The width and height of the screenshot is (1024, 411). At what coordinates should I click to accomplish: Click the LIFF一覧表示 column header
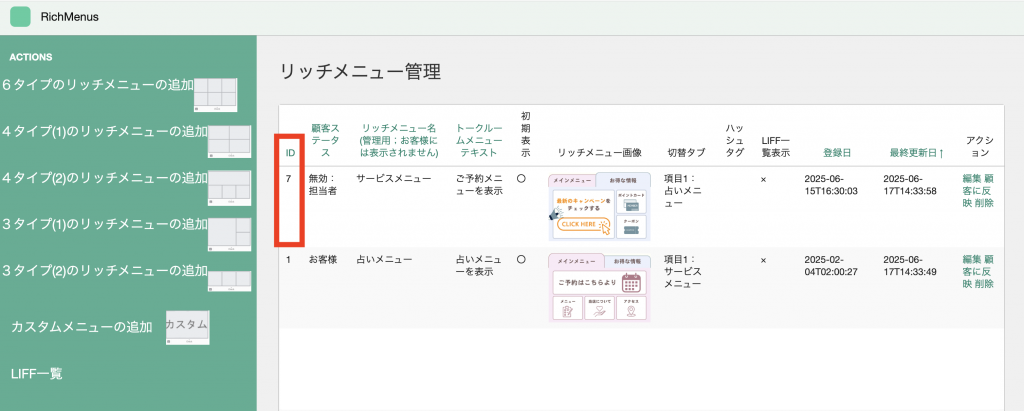pos(775,146)
